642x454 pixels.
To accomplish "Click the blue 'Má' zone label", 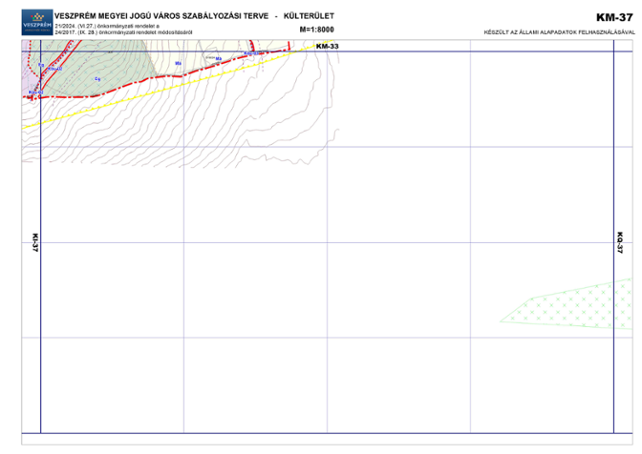I will (178, 63).
